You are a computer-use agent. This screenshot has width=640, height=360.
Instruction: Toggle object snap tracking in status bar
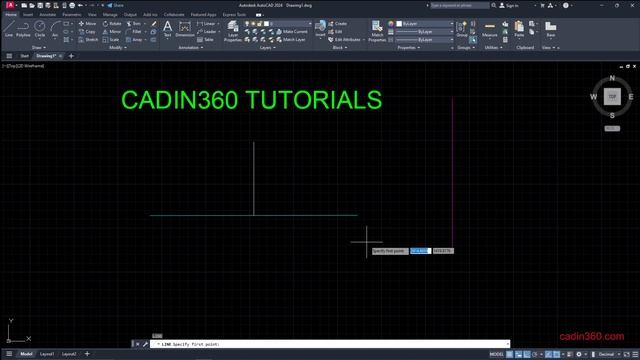[x=548, y=354]
